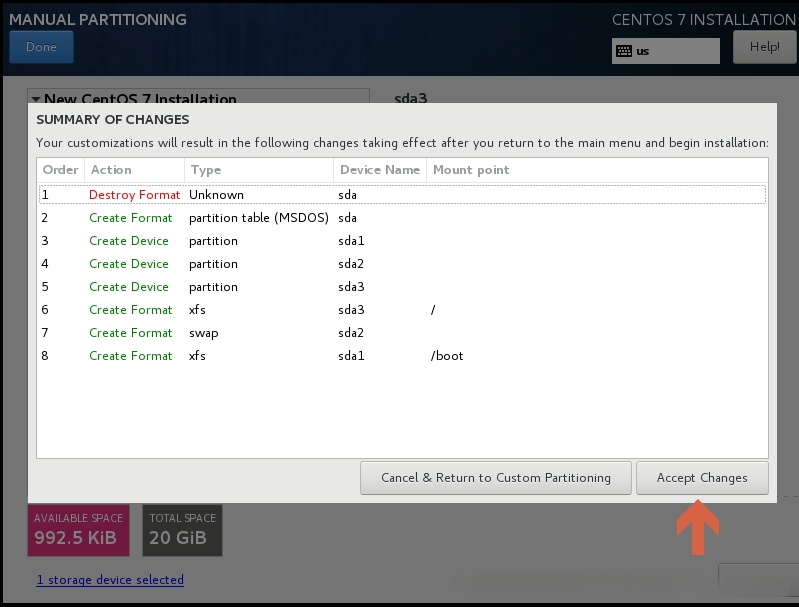Select the Create Device row for sda3
The height and width of the screenshot is (607, 799).
(403, 286)
